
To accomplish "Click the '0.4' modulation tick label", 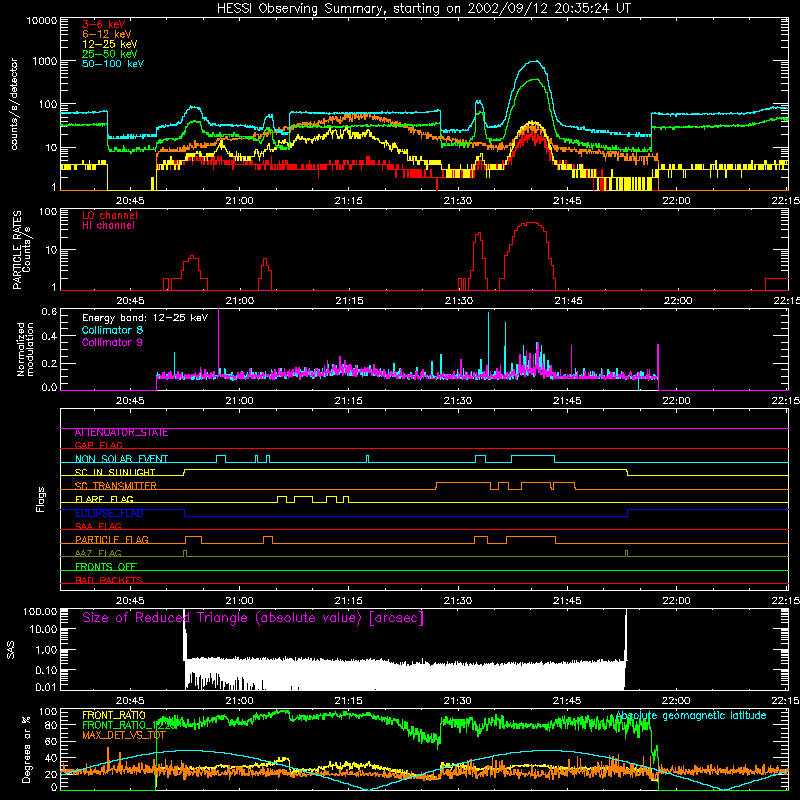I will 49,337.
